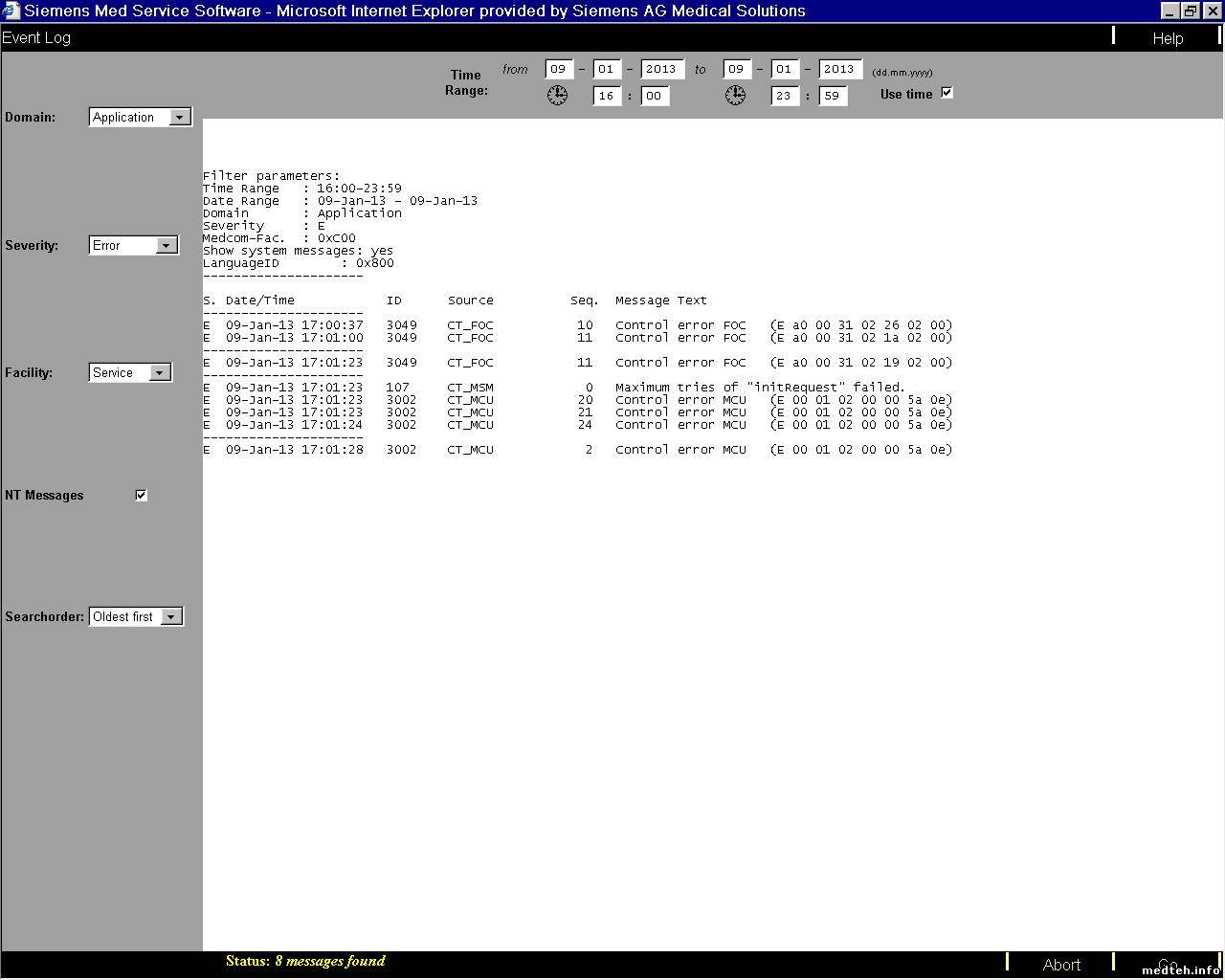This screenshot has height=980, width=1225.
Task: Open the Help menu item
Action: [1168, 38]
